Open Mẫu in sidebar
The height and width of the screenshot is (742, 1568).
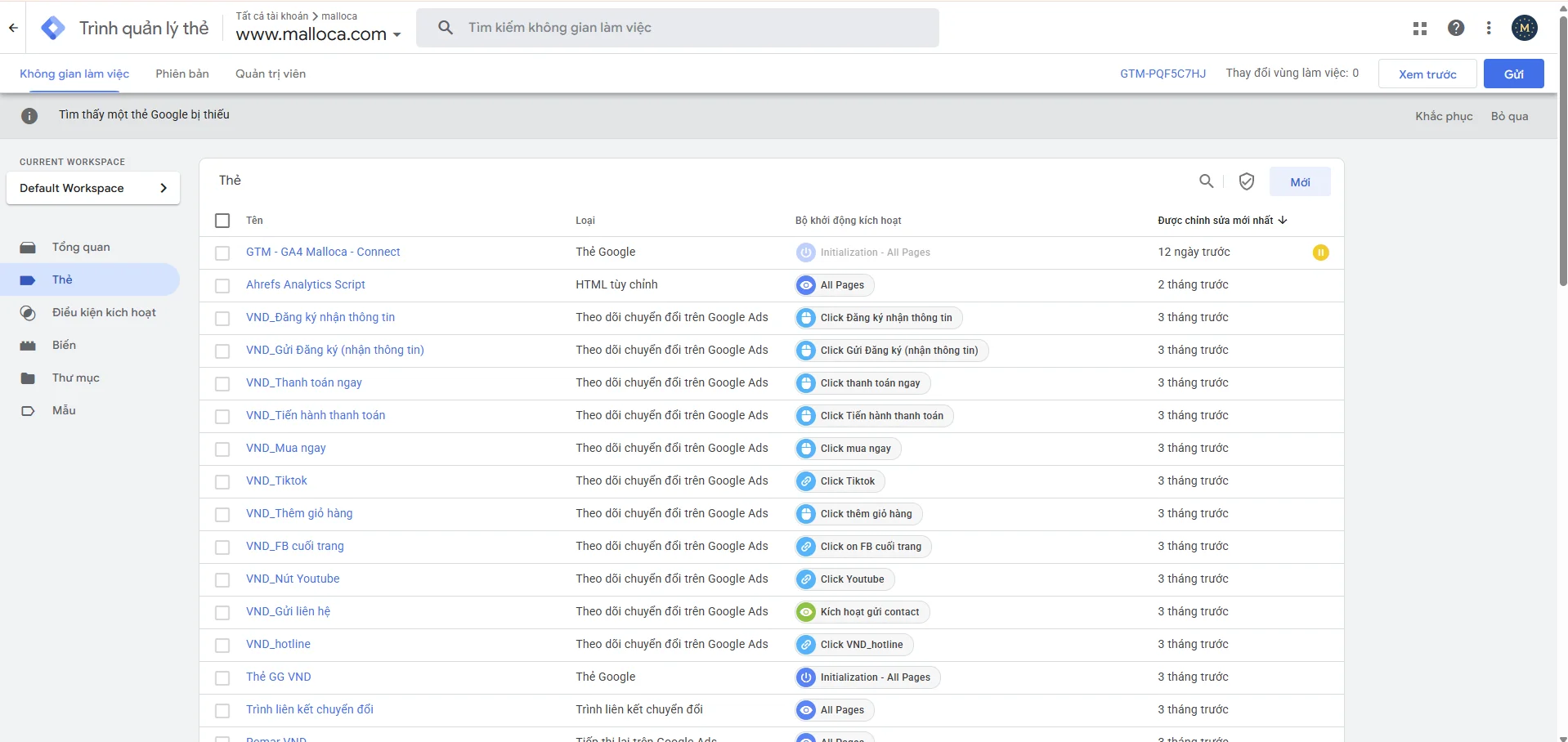pyautogui.click(x=90, y=410)
